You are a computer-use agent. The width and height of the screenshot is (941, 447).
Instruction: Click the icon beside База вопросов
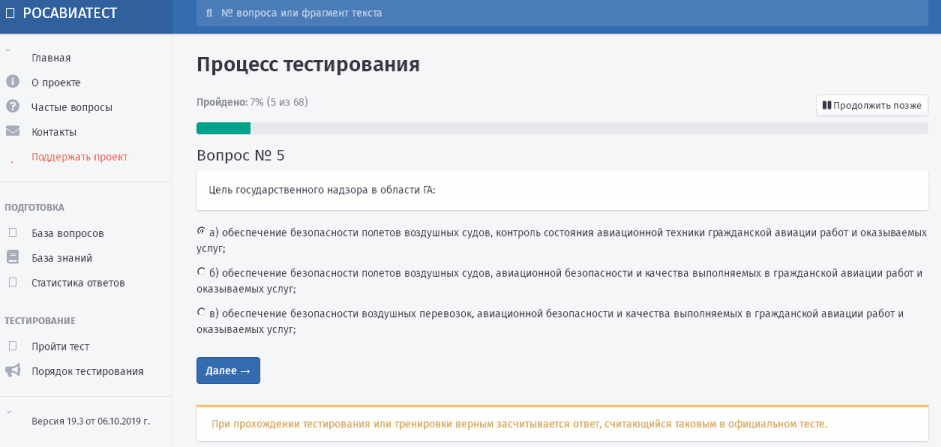13,233
